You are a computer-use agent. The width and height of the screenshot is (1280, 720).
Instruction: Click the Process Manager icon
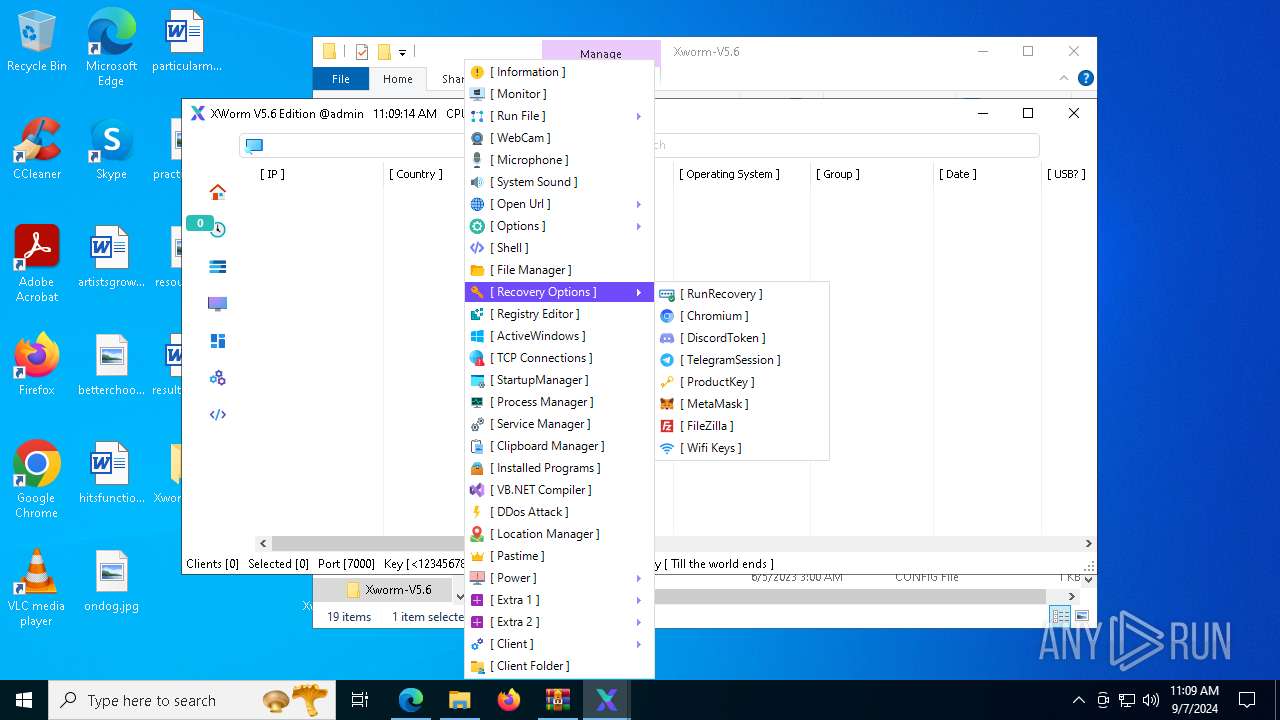478,402
